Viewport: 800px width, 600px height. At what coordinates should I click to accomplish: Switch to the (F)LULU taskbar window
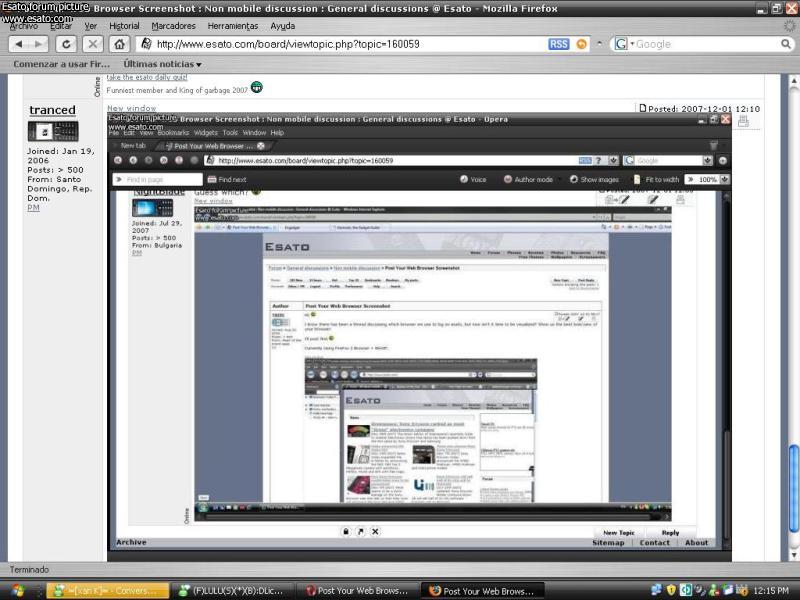pos(233,591)
